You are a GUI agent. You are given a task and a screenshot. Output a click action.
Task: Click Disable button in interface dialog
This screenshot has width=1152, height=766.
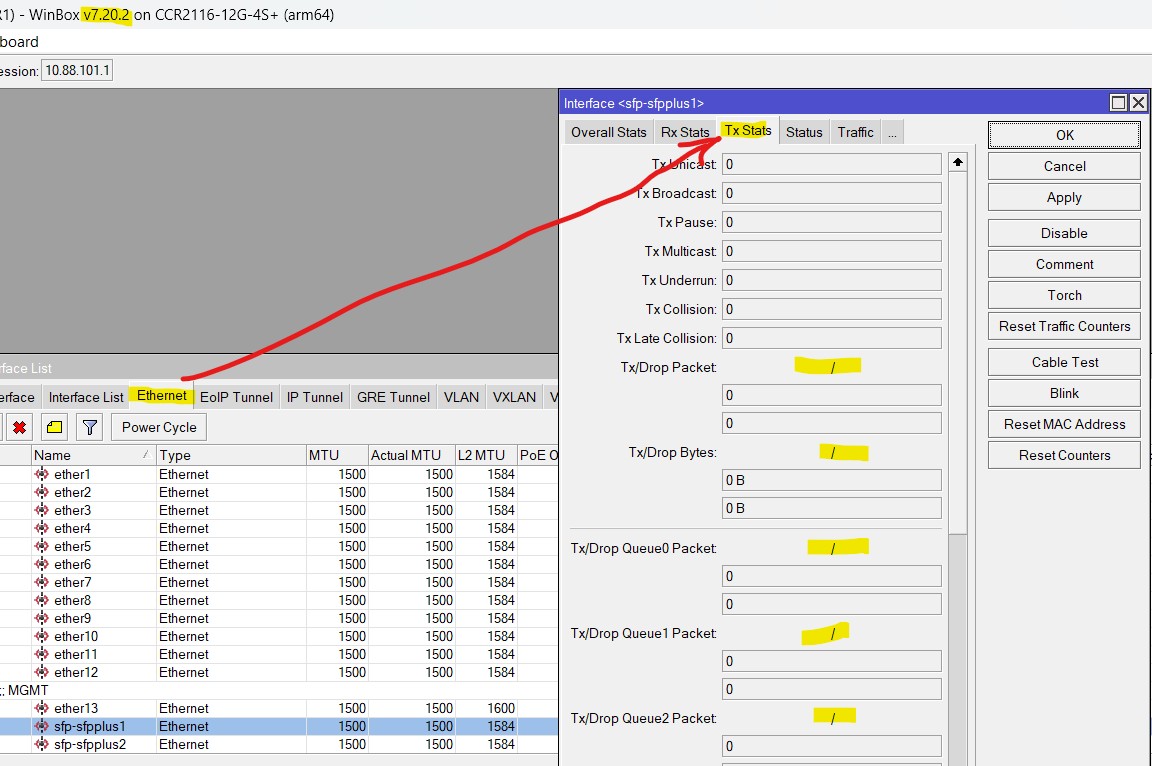coord(1064,233)
